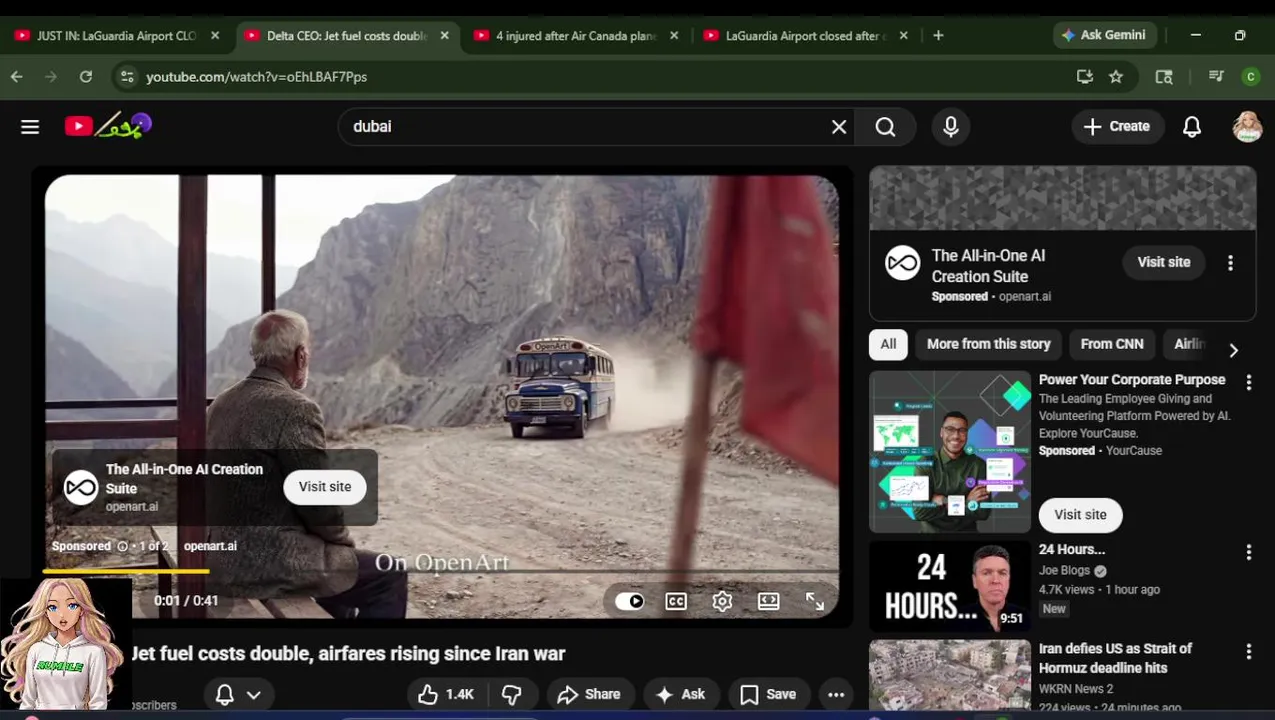Start voice search with the microphone
The width and height of the screenshot is (1275, 720).
click(951, 127)
